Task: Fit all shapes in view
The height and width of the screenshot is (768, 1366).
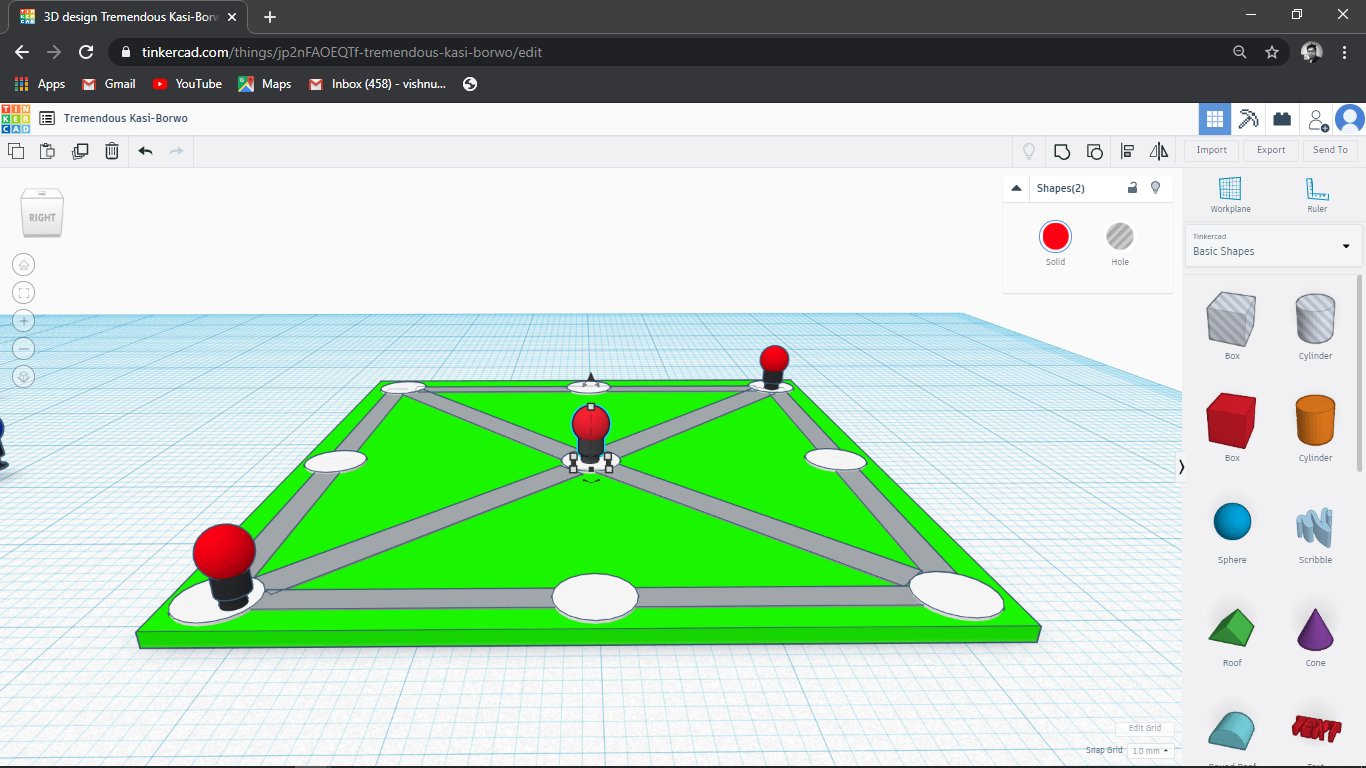Action: (x=24, y=293)
